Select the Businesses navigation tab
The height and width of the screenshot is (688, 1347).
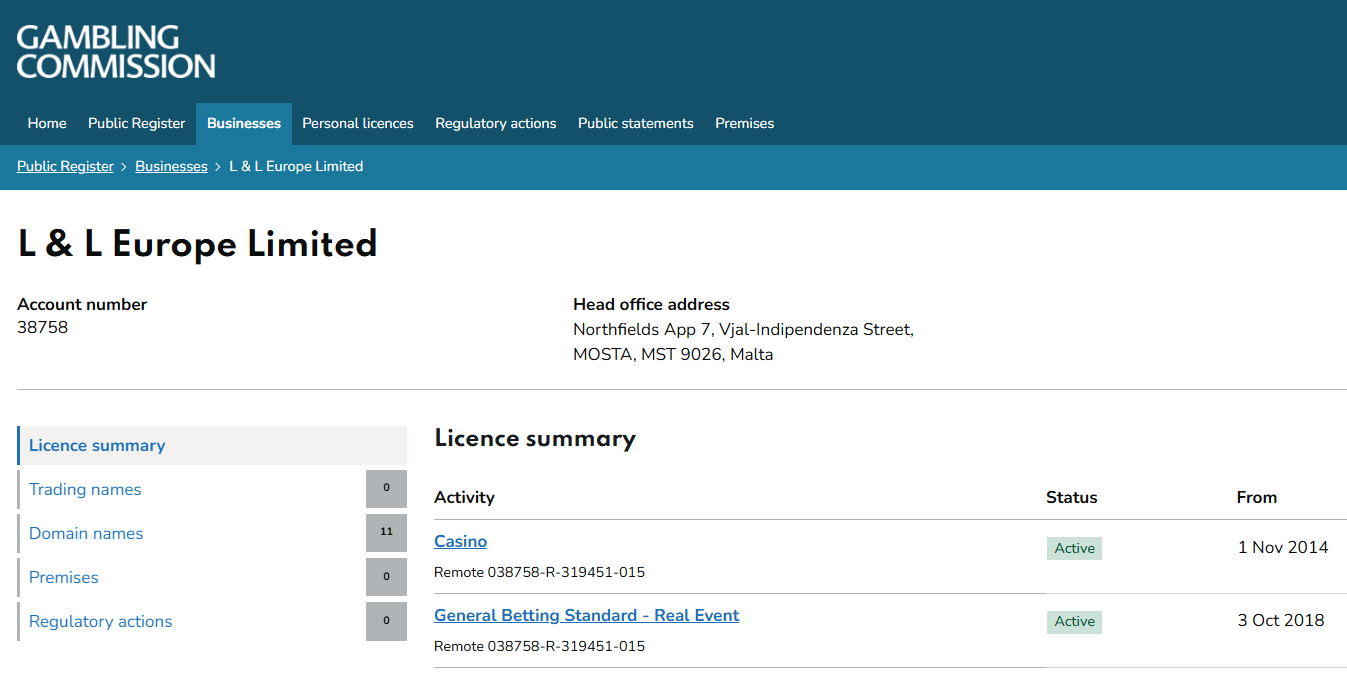click(x=244, y=123)
